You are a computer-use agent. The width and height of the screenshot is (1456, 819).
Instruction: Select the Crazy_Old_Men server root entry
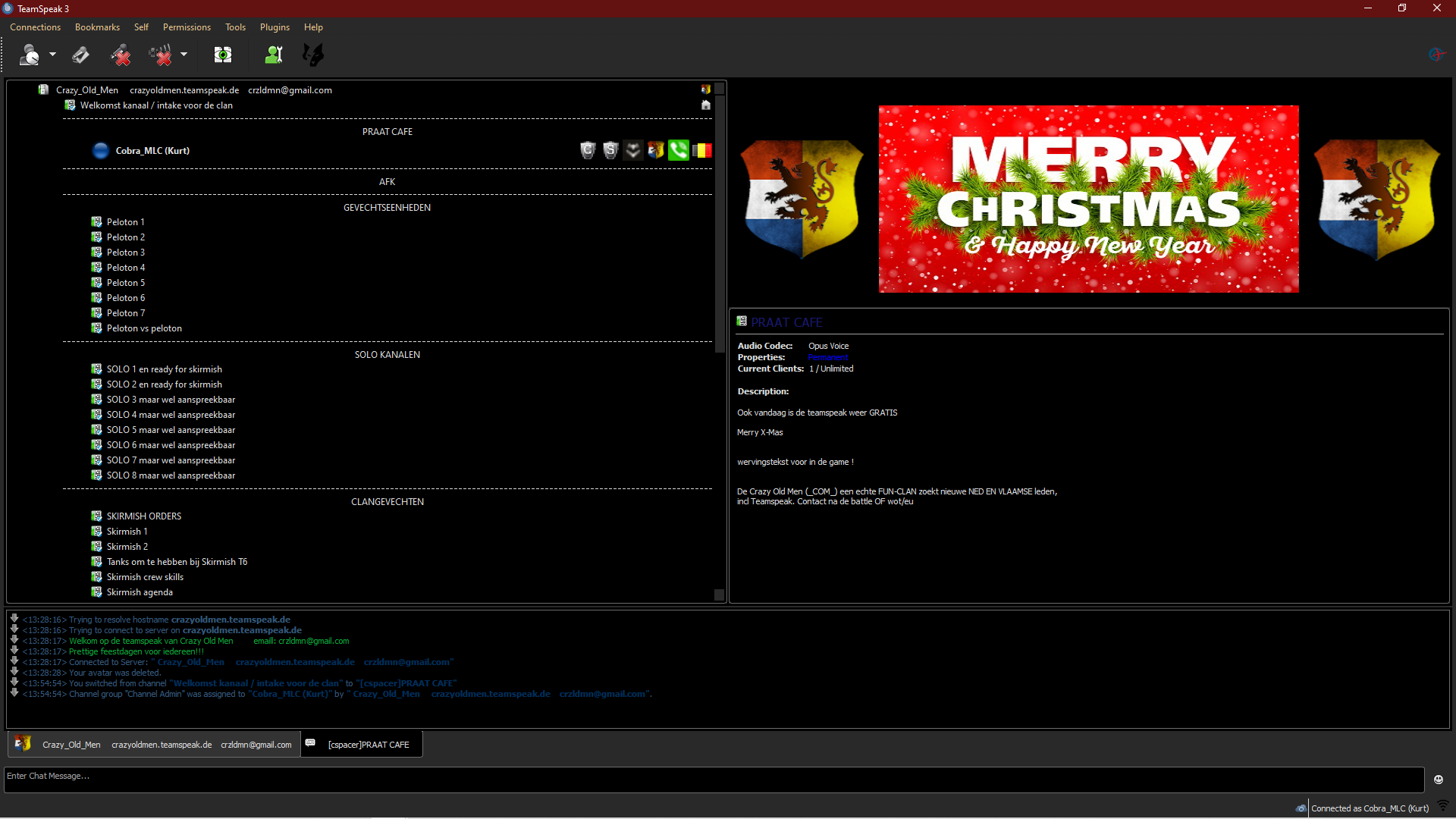(193, 90)
